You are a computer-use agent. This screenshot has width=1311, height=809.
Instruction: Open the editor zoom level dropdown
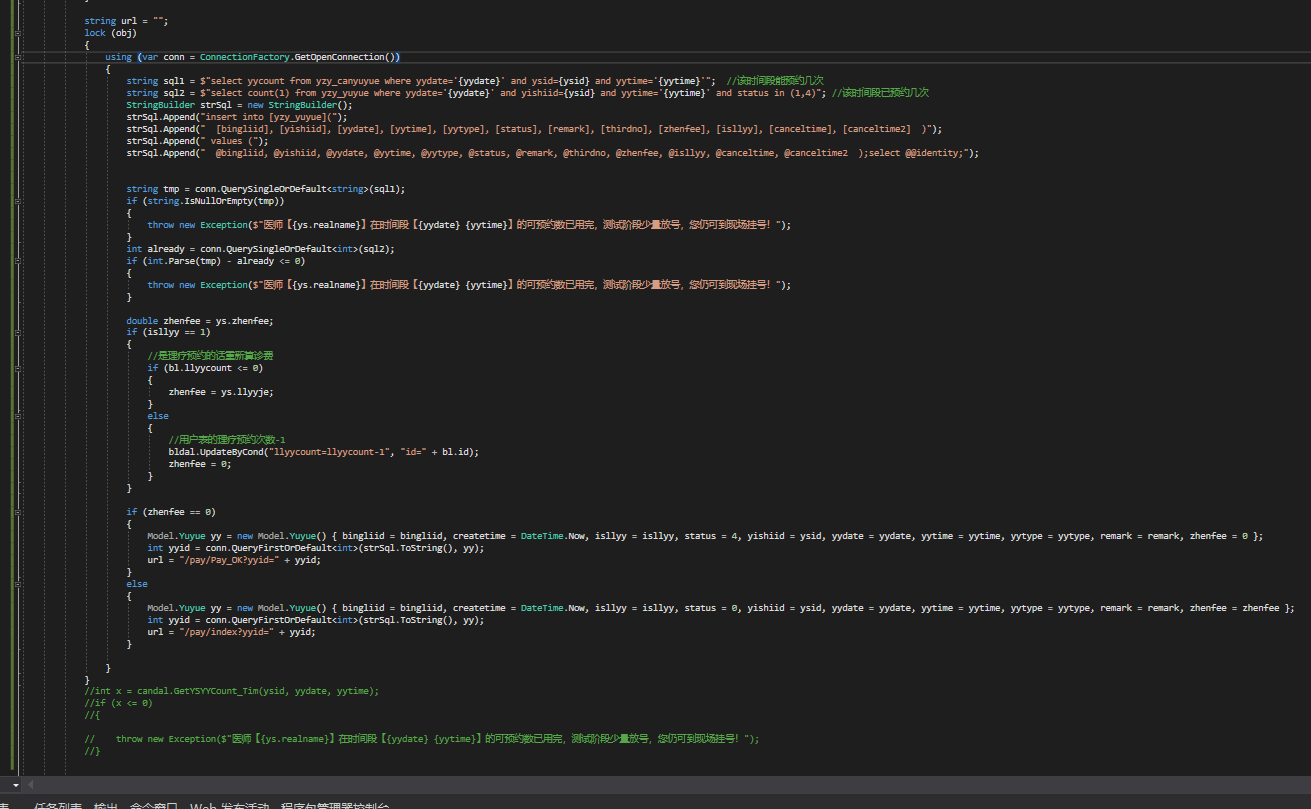[x=15, y=785]
